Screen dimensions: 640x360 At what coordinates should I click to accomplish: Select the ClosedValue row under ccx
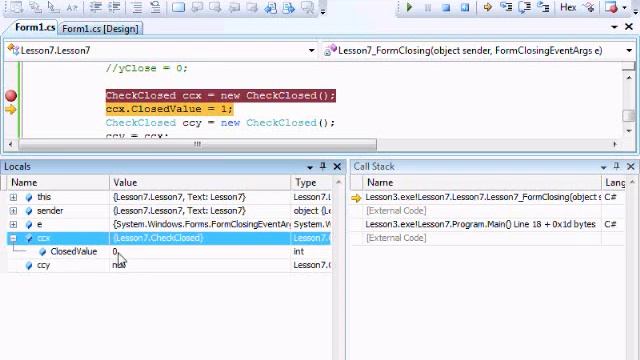tap(169, 251)
